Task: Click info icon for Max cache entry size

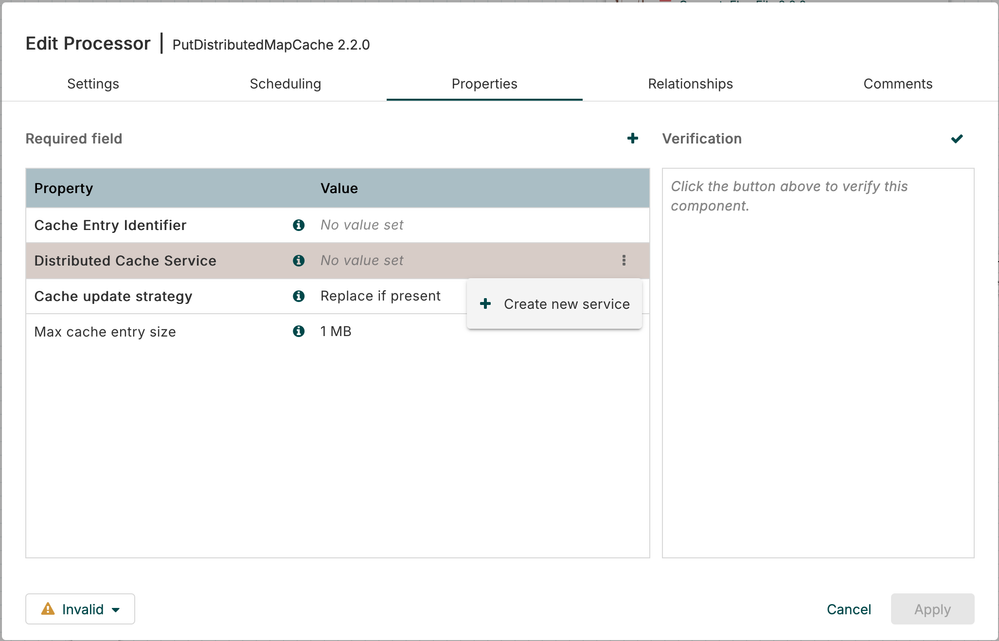Action: [298, 331]
